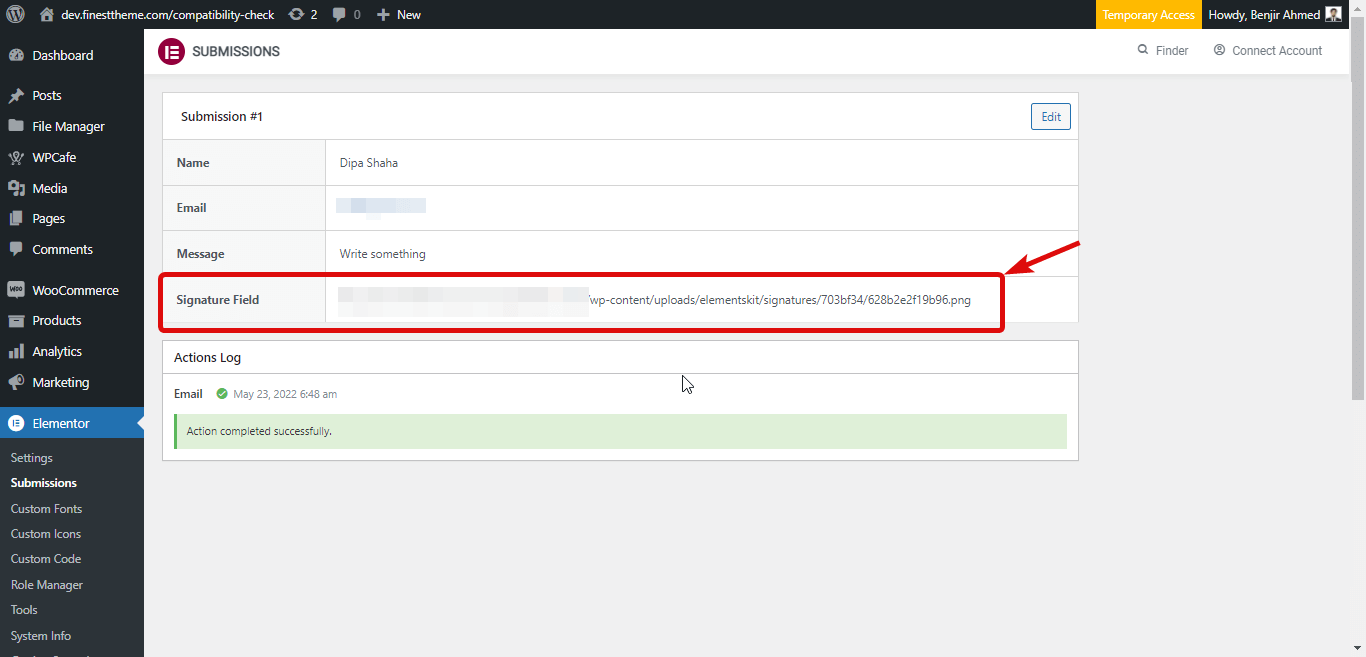
Task: Click the Dashboard gauge icon
Action: pyautogui.click(x=16, y=56)
